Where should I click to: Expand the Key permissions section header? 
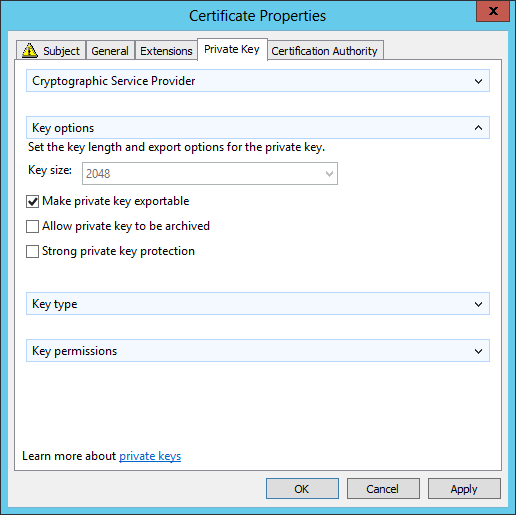[258, 351]
